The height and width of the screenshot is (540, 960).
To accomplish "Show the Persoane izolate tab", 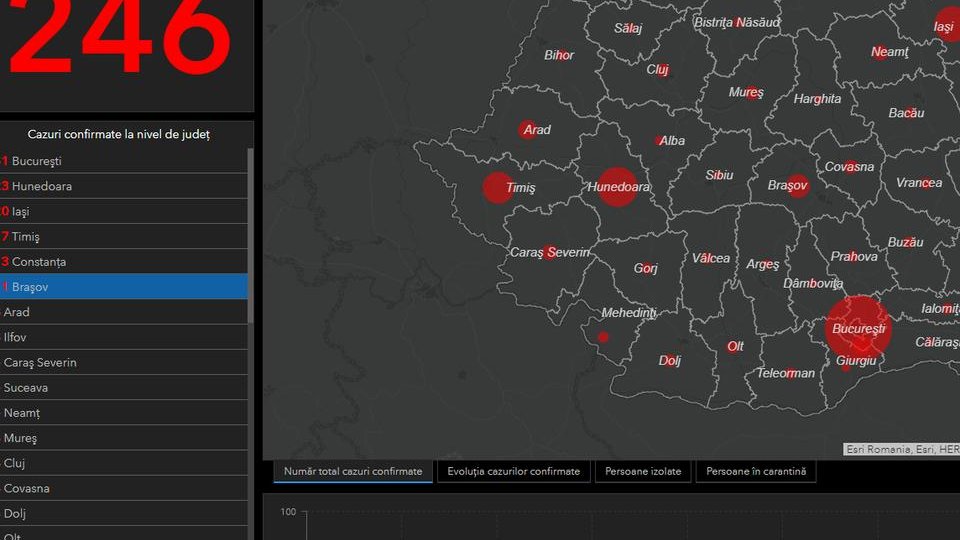I will click(x=643, y=471).
